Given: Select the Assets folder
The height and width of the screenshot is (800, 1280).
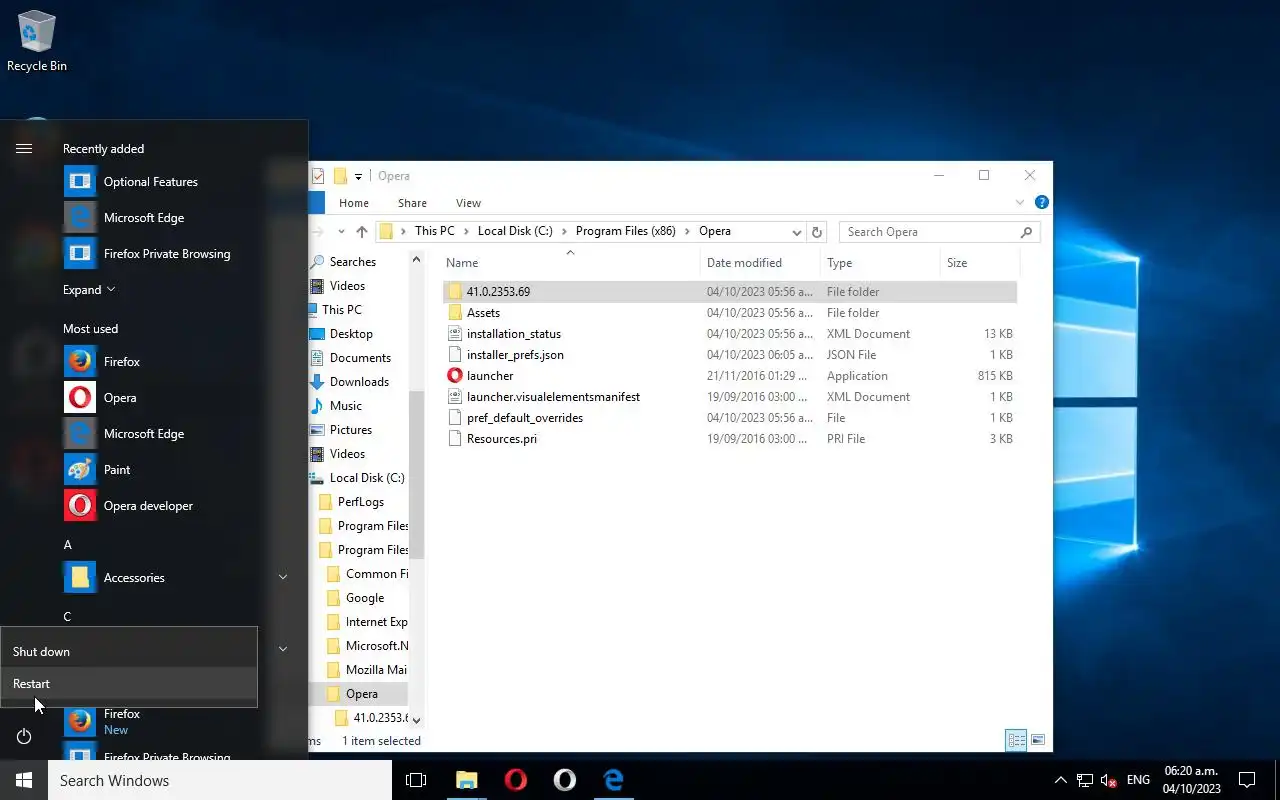Looking at the screenshot, I should point(729,313).
